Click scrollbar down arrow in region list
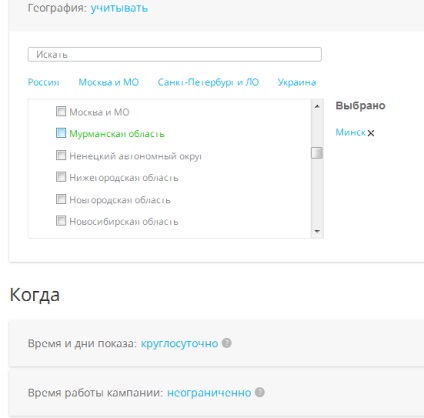This screenshot has height=418, width=424. click(x=317, y=231)
